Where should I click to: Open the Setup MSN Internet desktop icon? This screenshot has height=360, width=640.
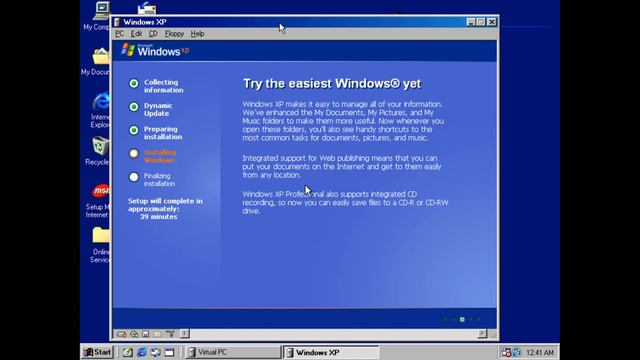tap(98, 200)
